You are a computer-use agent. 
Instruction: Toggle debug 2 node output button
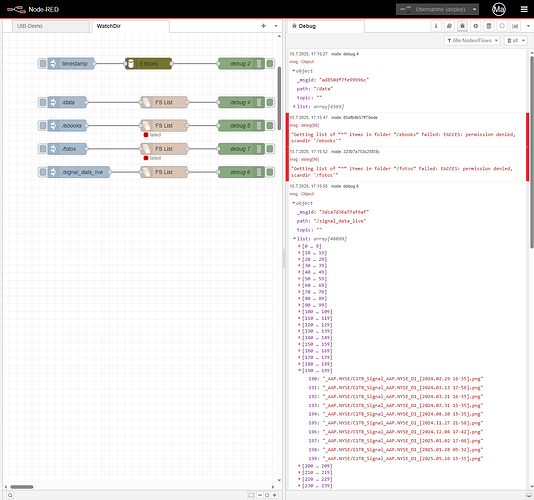pyautogui.click(x=270, y=63)
